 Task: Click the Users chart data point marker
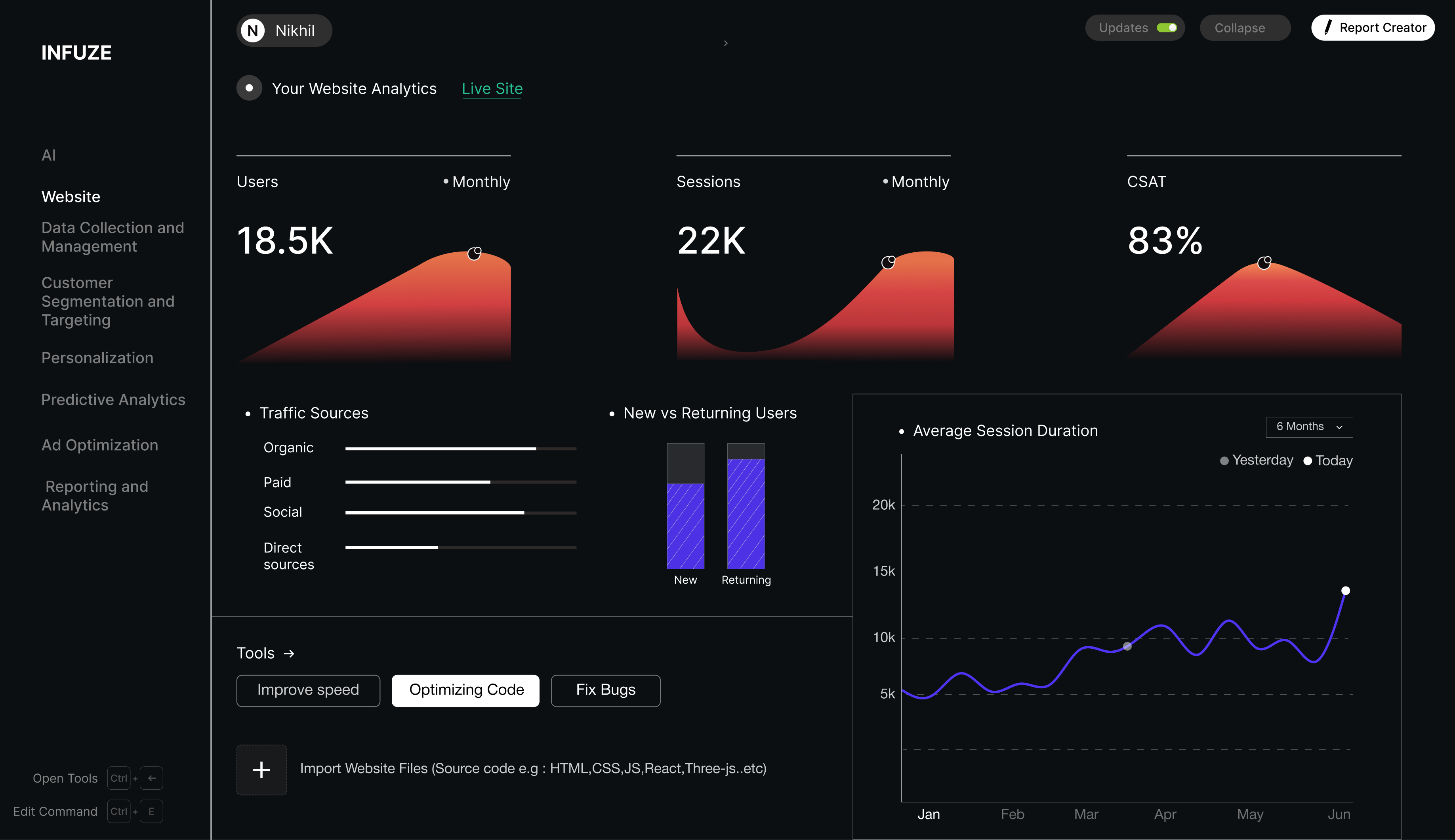point(474,254)
